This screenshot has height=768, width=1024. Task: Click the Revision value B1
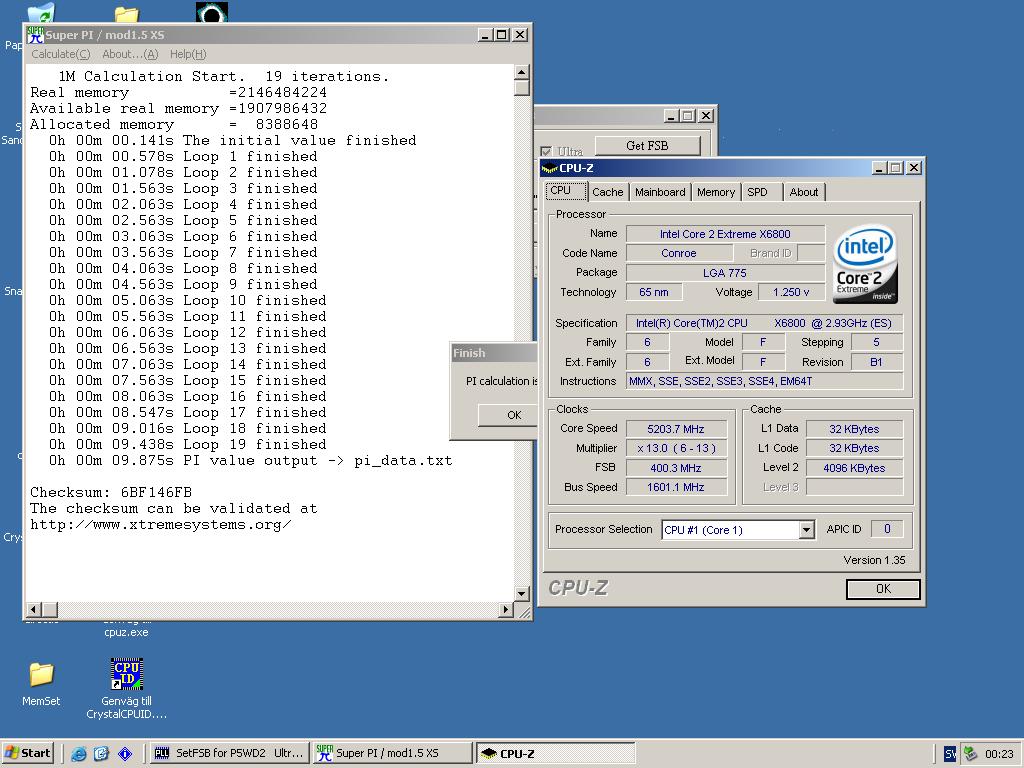[x=876, y=362]
